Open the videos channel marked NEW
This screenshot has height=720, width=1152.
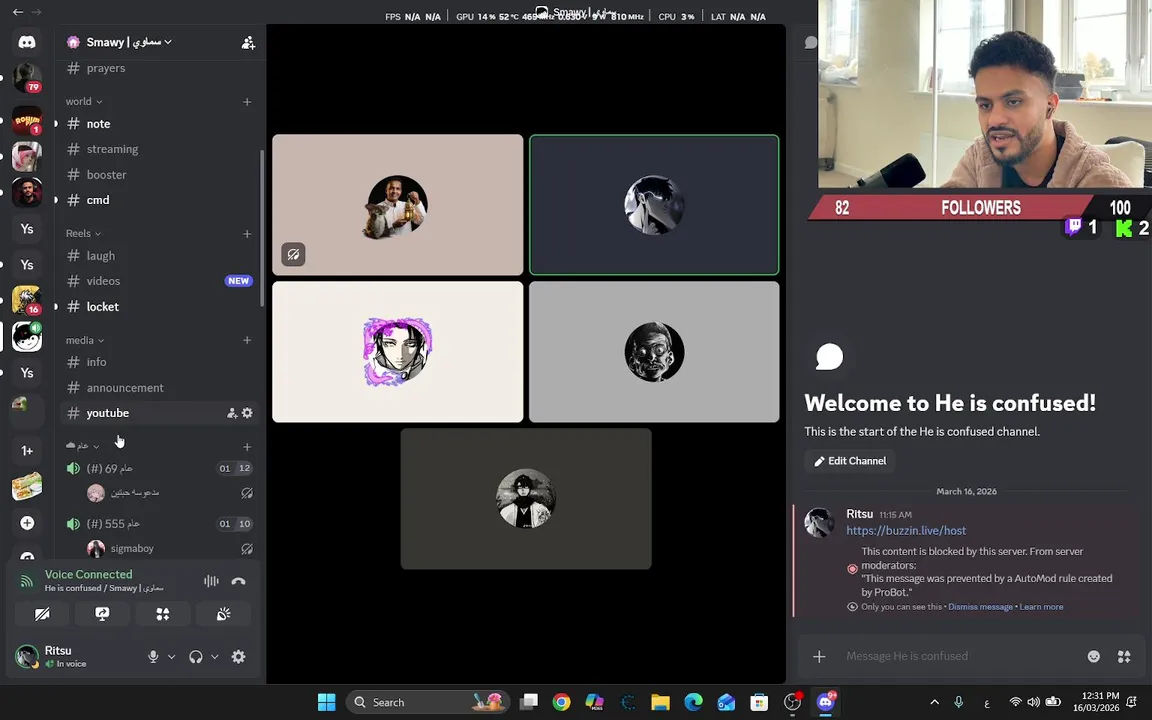[159, 281]
